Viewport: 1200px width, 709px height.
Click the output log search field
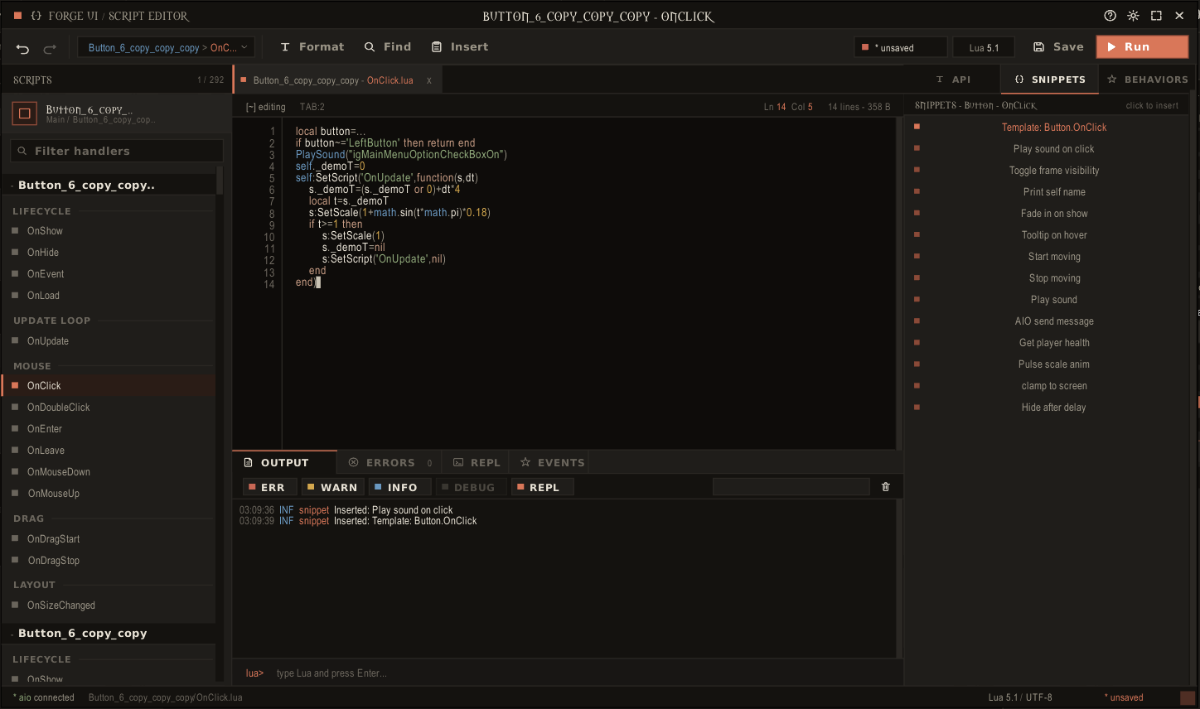[791, 487]
